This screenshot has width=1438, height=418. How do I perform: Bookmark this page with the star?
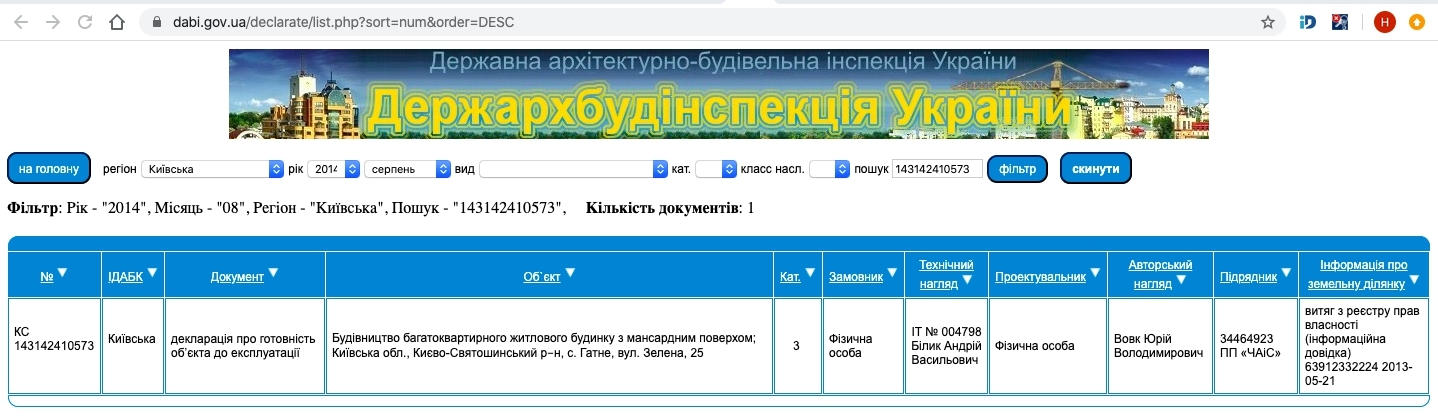1268,21
